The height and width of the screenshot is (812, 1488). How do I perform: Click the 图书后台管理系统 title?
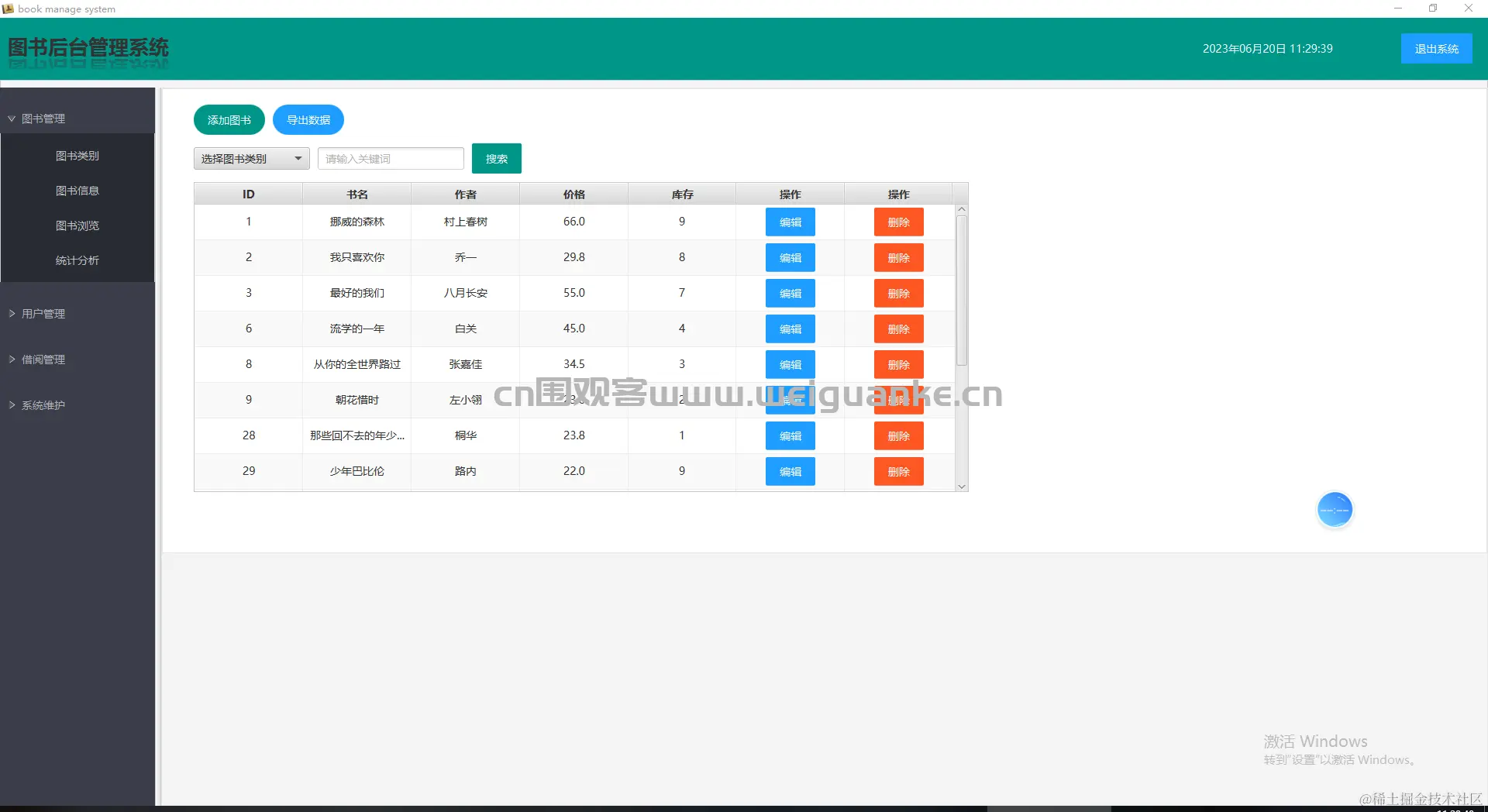tap(88, 48)
